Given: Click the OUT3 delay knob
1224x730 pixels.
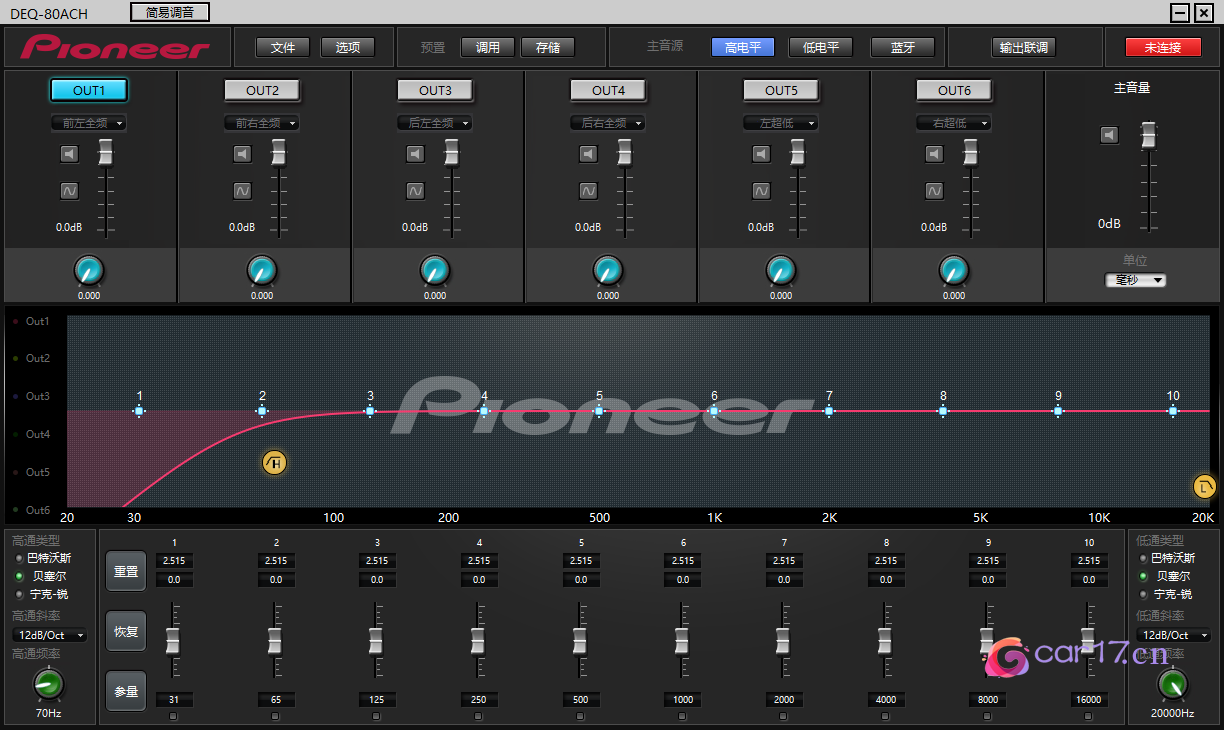Looking at the screenshot, I should [435, 270].
